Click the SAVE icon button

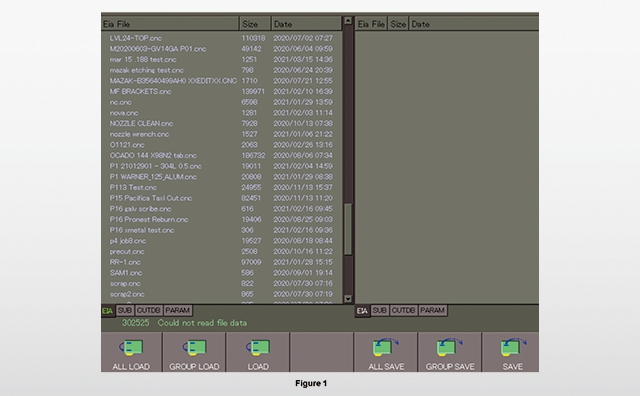point(511,352)
